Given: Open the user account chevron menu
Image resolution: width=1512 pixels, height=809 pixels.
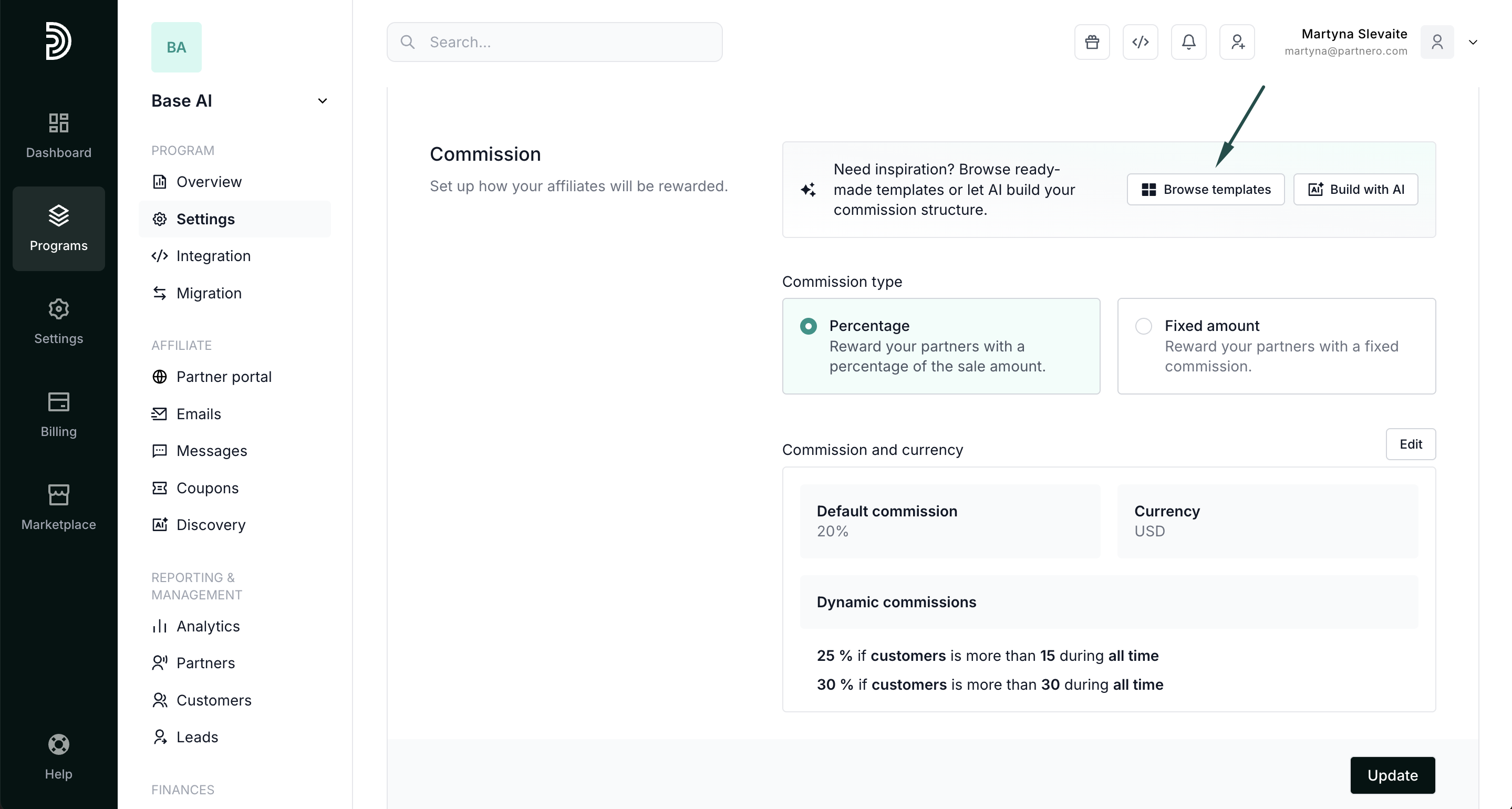Looking at the screenshot, I should pos(1473,42).
